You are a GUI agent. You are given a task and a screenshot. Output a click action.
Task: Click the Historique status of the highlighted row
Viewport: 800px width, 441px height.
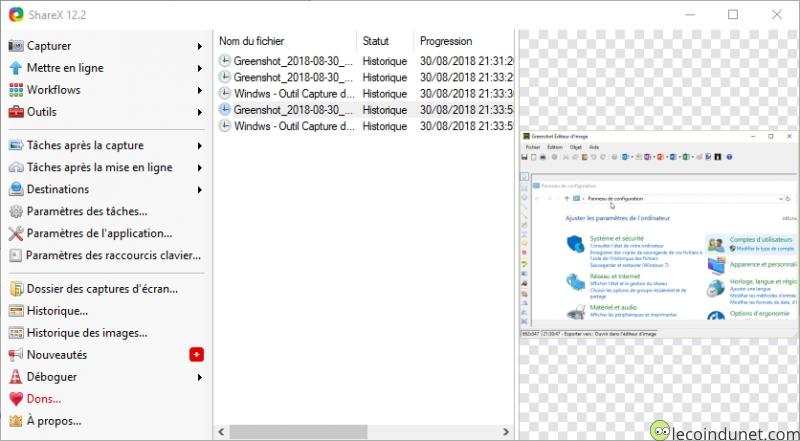click(x=385, y=110)
